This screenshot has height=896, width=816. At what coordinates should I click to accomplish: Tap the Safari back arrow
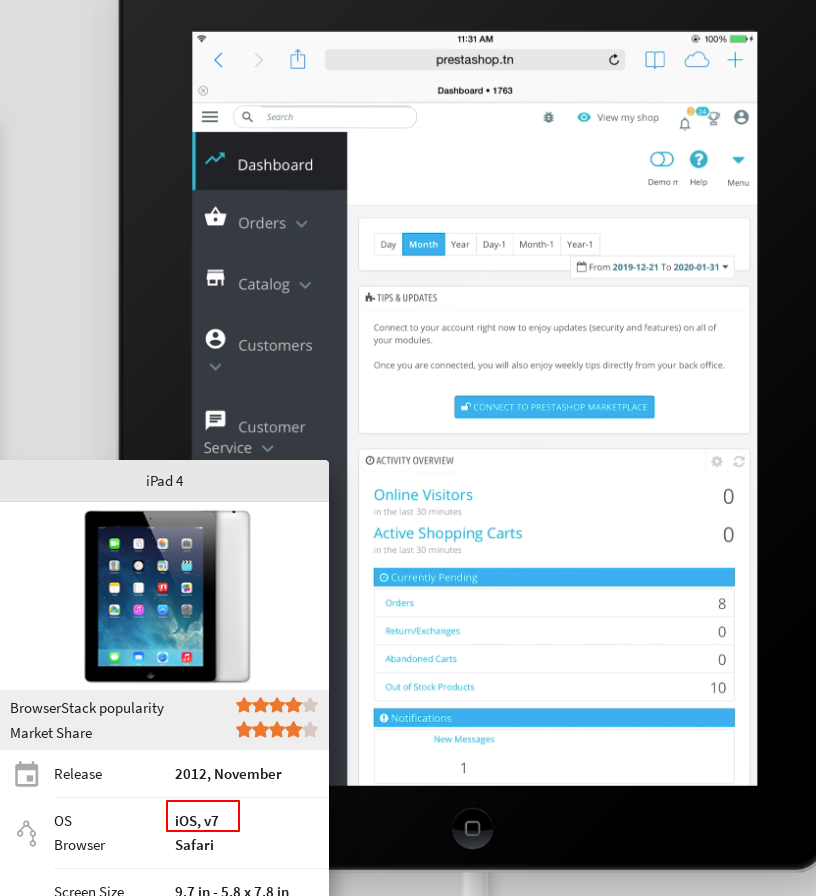tap(218, 60)
